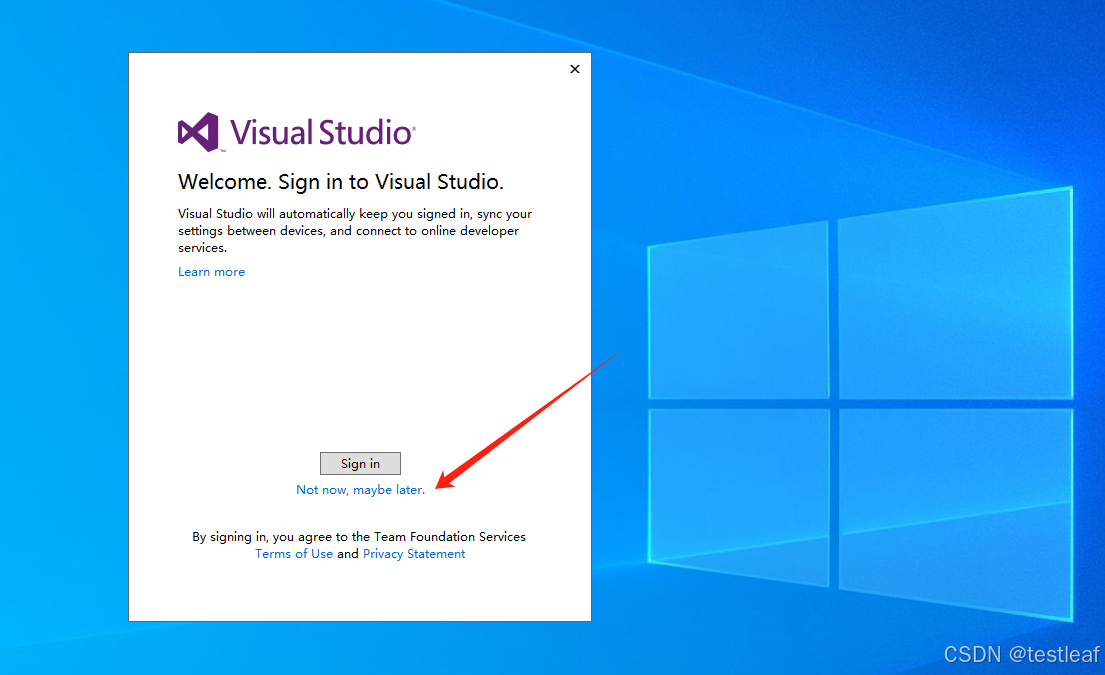Open the Learn more link
This screenshot has width=1105, height=675.
click(211, 272)
